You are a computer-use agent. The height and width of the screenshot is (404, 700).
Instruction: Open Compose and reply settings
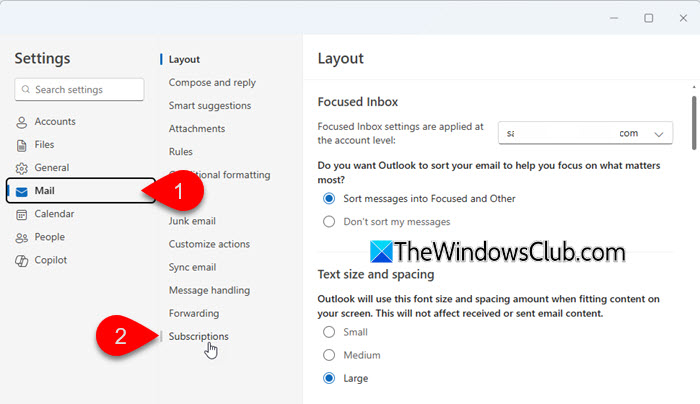pyautogui.click(x=212, y=83)
